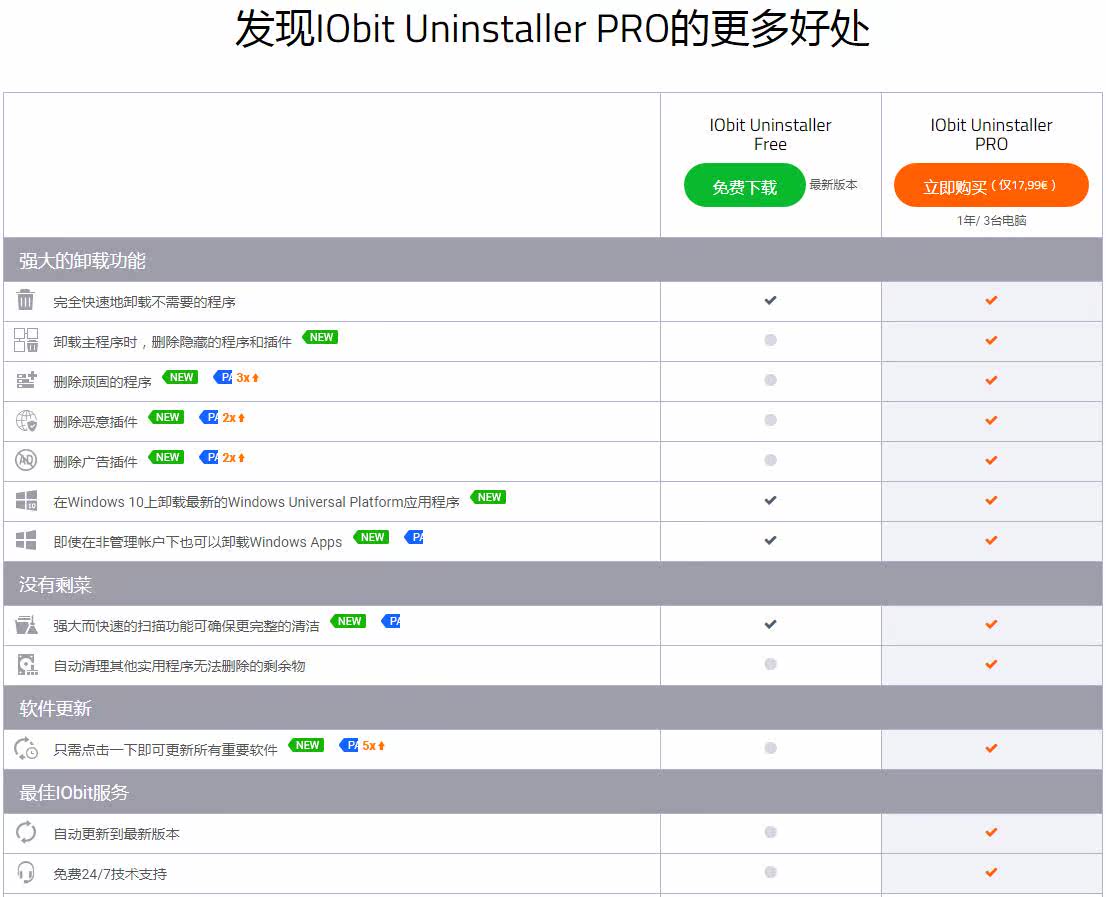
Task: Click the text 免费24/7技术支持
Action: pos(110,874)
